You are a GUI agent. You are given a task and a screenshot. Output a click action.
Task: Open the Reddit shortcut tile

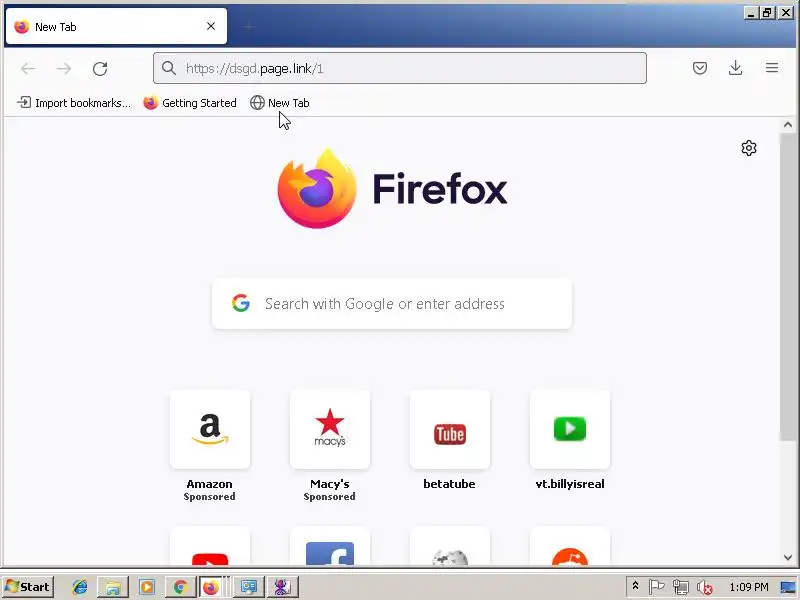pos(570,547)
